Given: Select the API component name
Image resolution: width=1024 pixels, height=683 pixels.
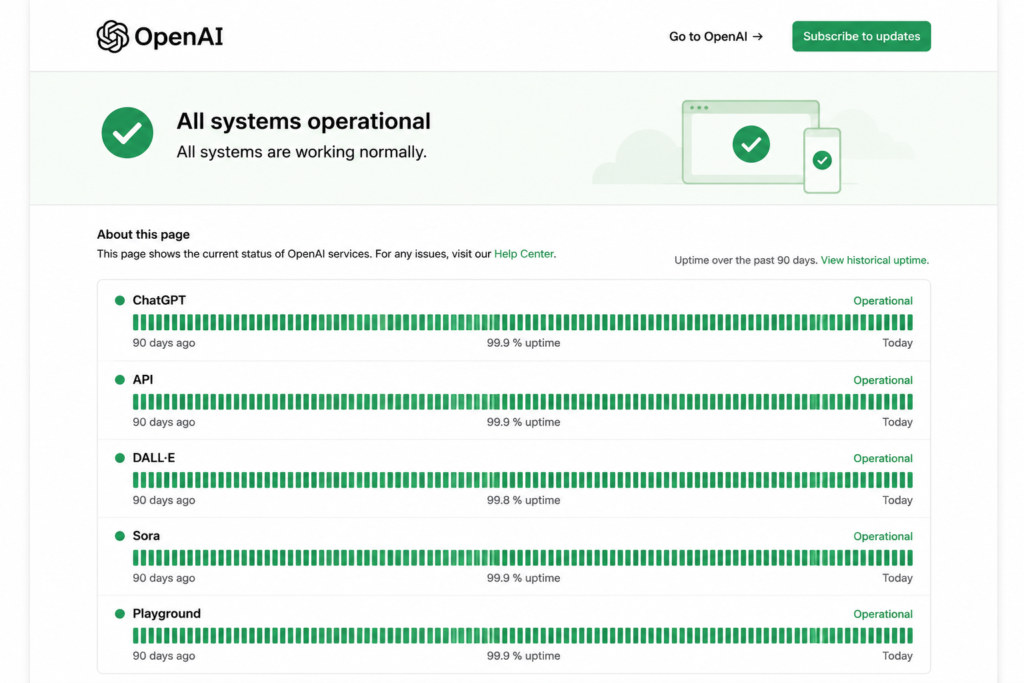Looking at the screenshot, I should point(143,379).
